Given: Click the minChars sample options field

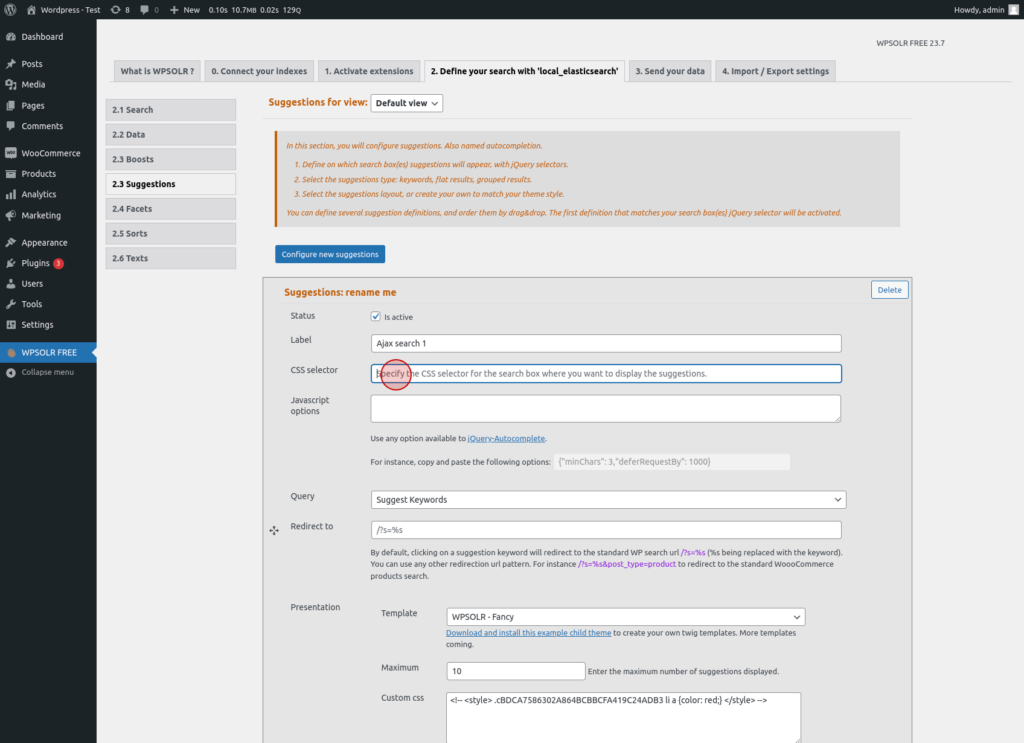Looking at the screenshot, I should pos(672,462).
